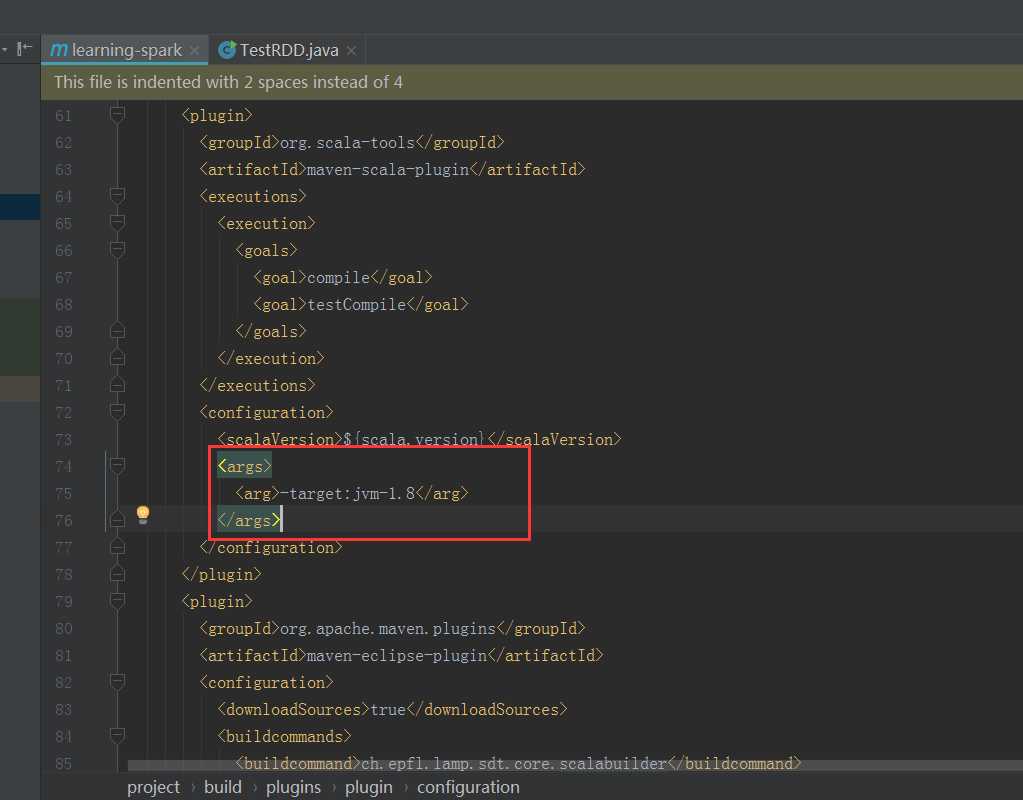Click the fold end marker on line 69

tap(117, 331)
